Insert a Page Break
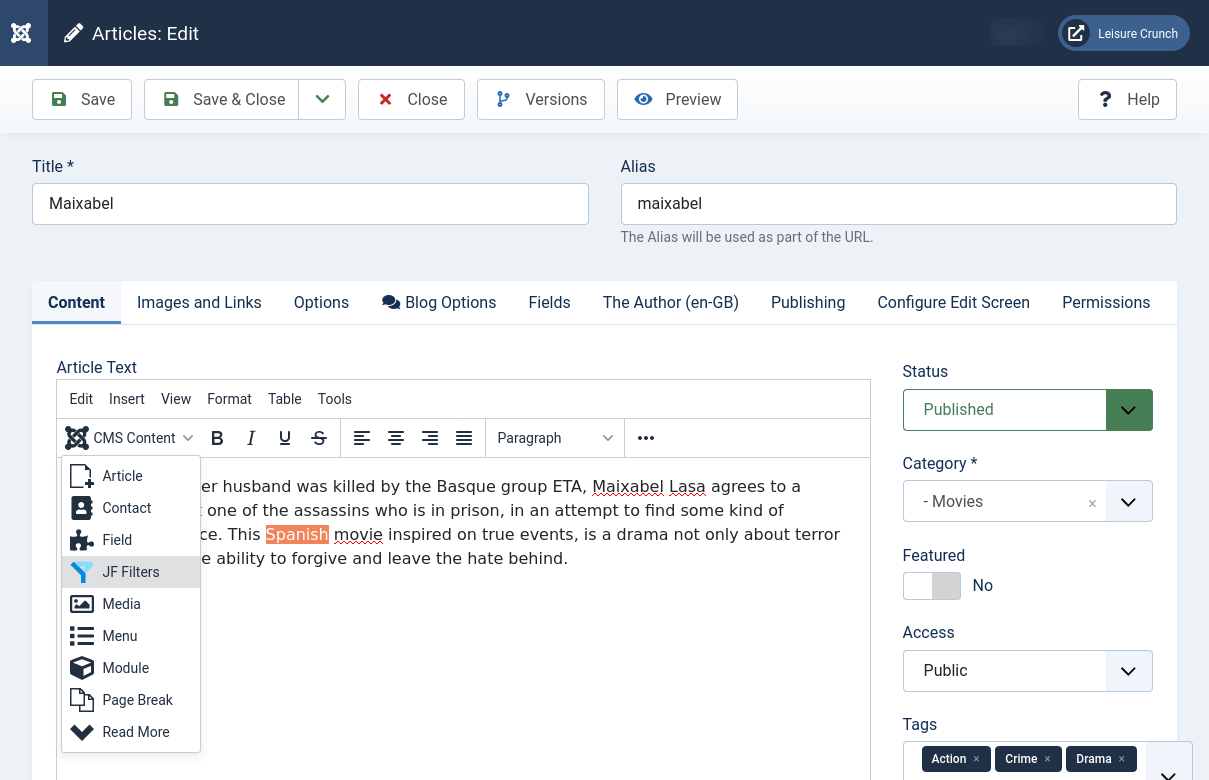This screenshot has width=1209, height=780. click(131, 700)
